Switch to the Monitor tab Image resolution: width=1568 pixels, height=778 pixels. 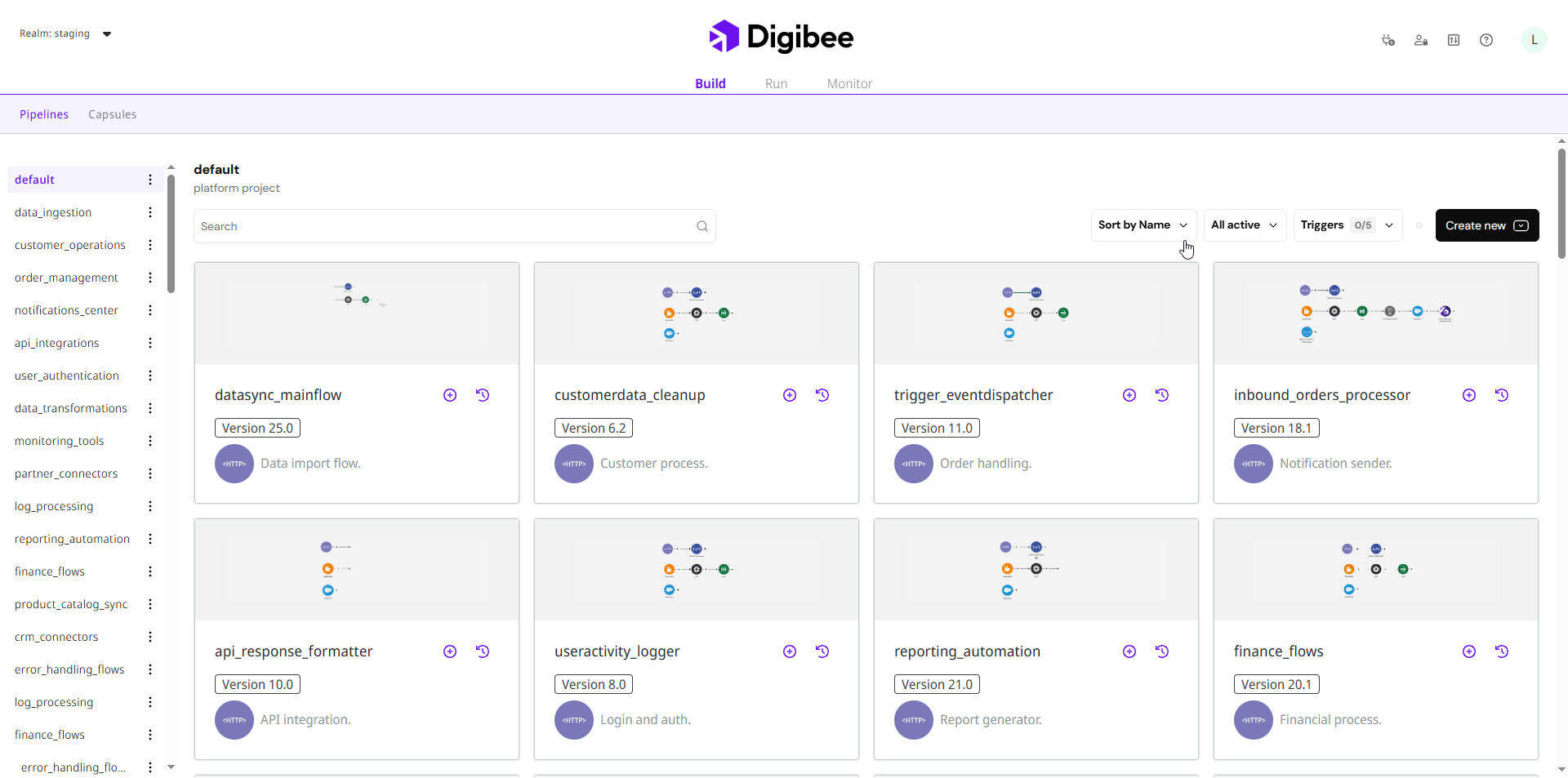coord(849,83)
